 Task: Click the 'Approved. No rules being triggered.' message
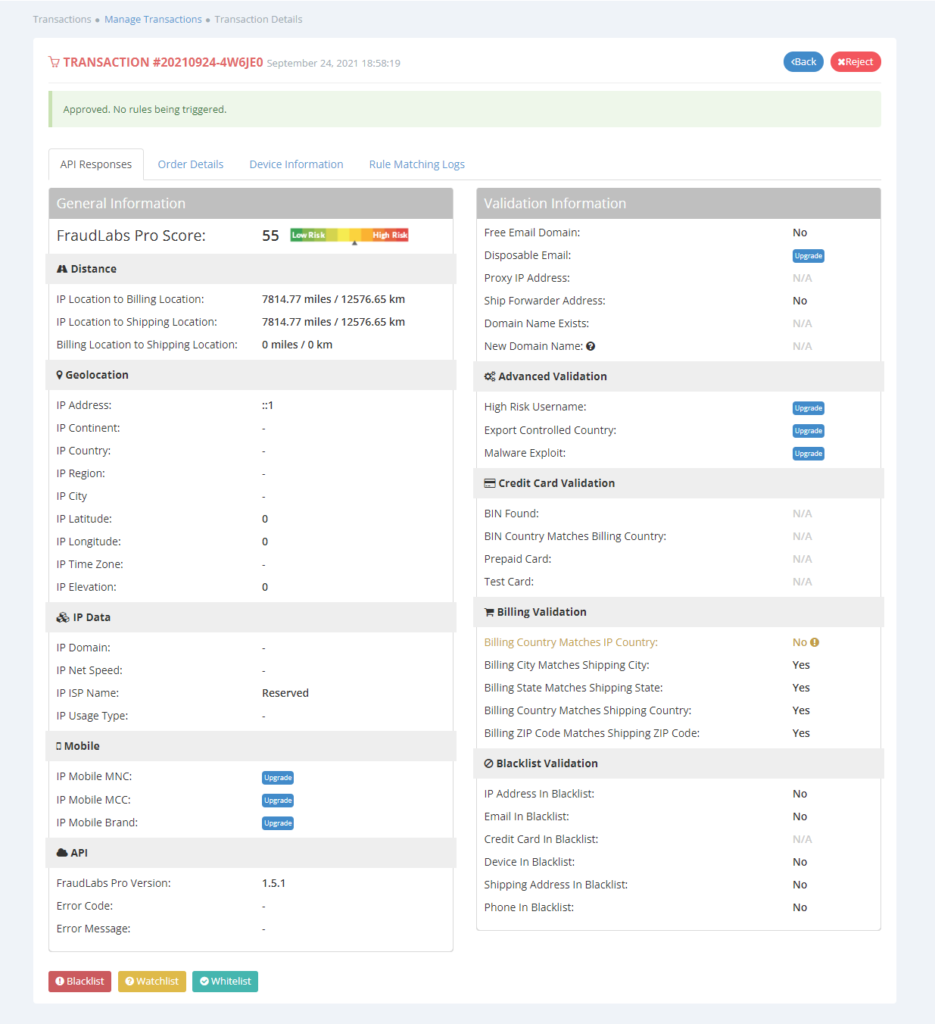tap(145, 110)
